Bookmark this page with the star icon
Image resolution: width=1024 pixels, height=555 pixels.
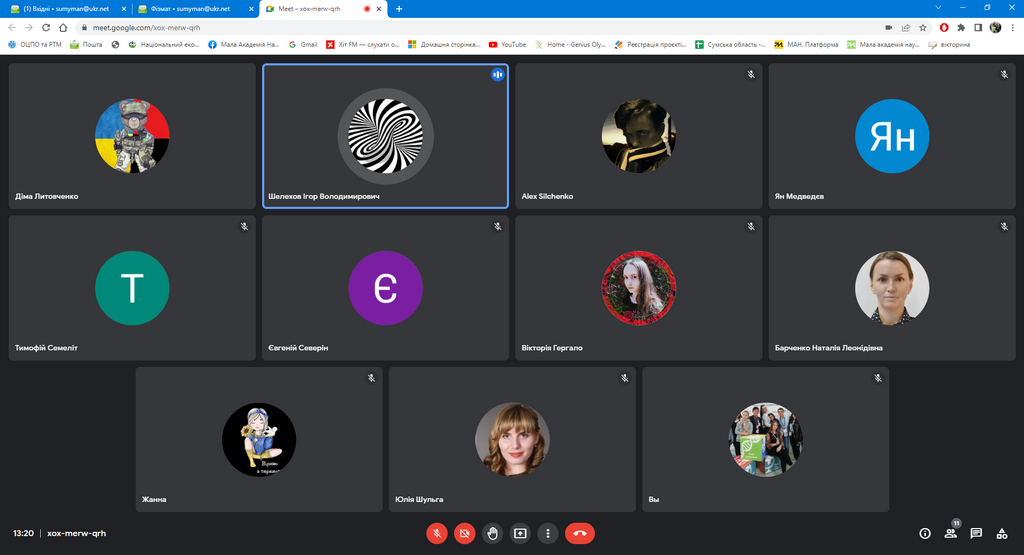pos(922,28)
